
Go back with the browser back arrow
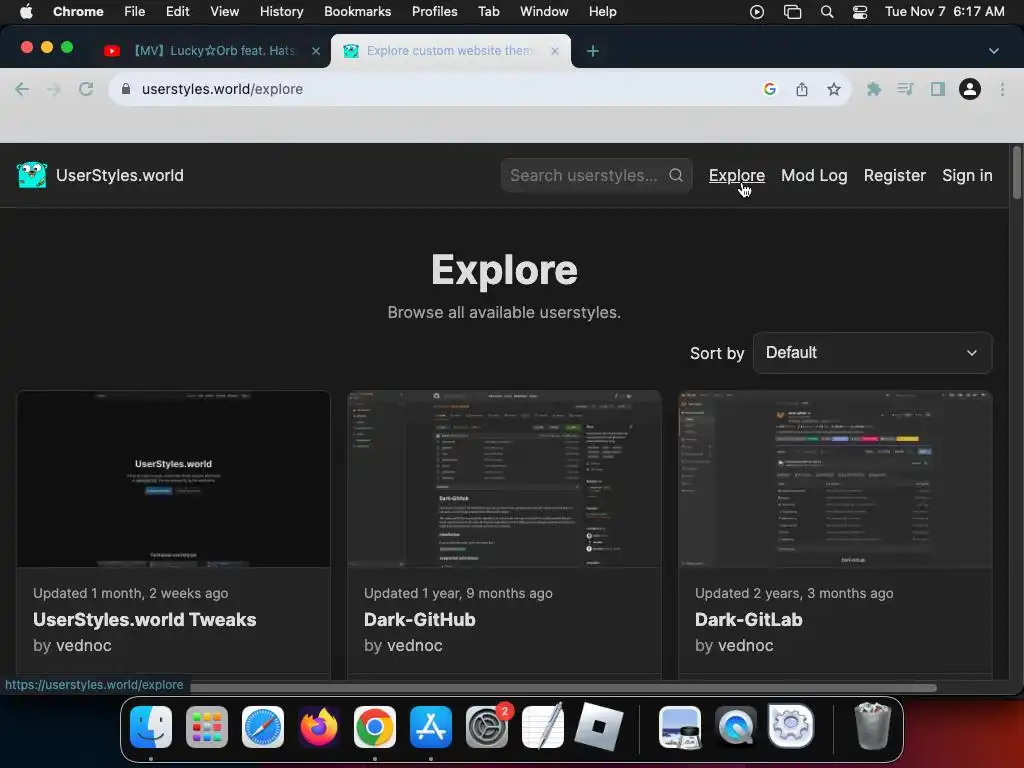pos(22,89)
